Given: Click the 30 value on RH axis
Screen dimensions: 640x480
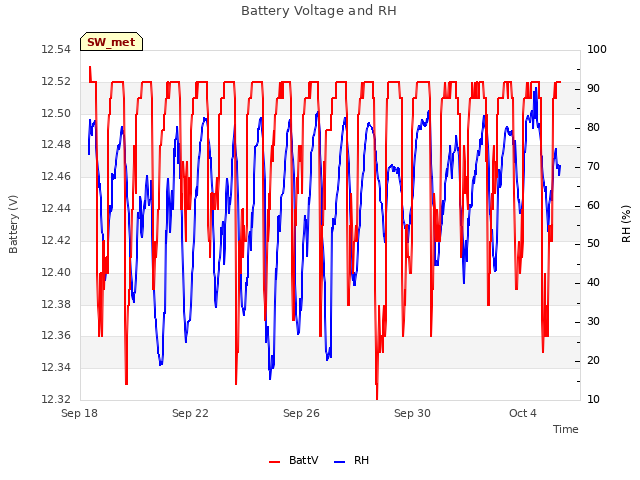Looking at the screenshot, I should (x=593, y=322).
